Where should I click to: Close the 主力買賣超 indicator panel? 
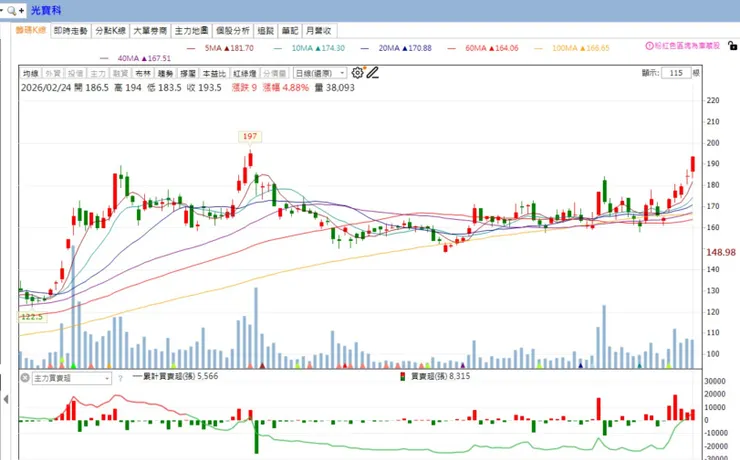click(25, 378)
